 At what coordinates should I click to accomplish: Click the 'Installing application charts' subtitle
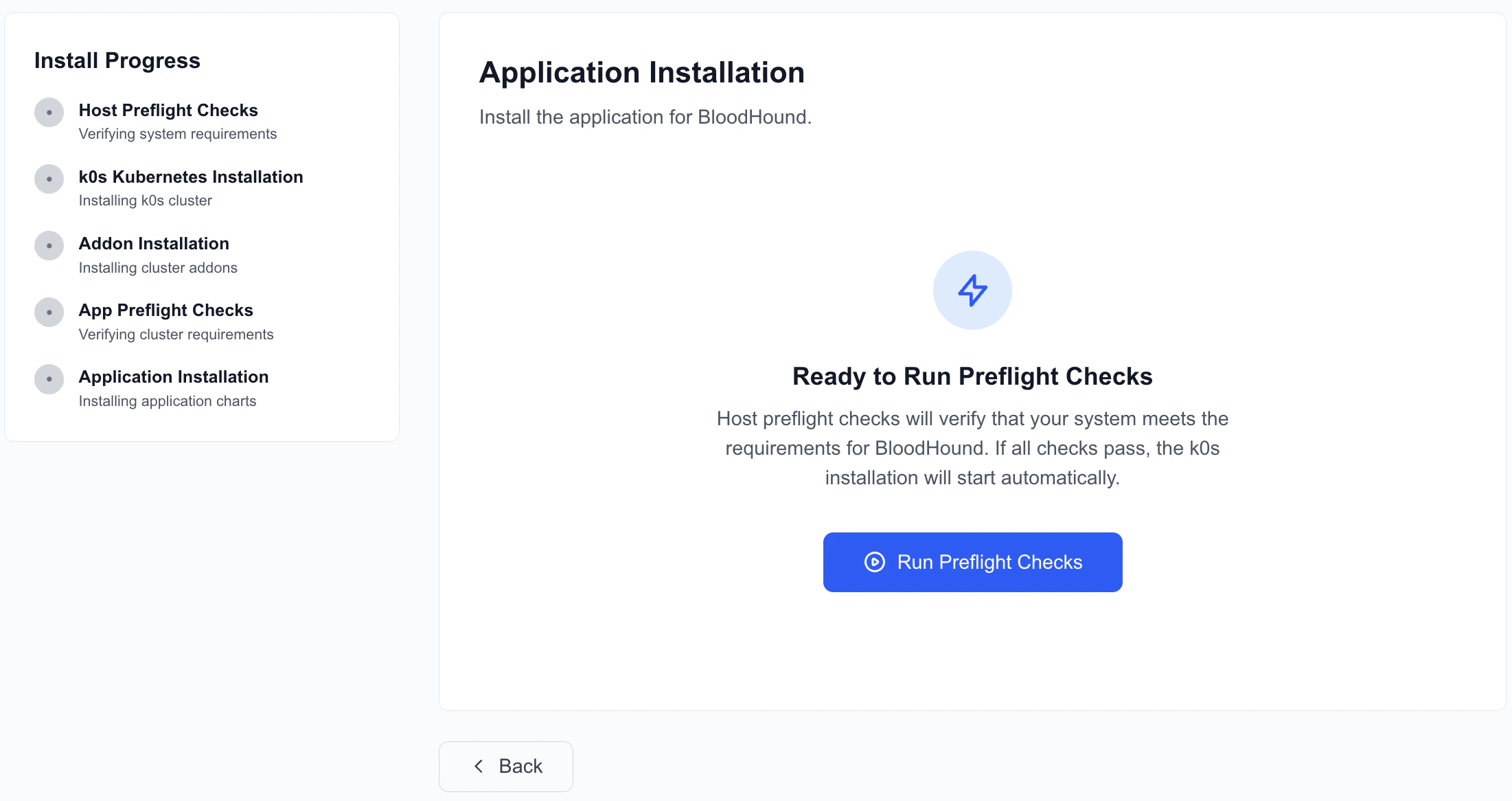(168, 401)
